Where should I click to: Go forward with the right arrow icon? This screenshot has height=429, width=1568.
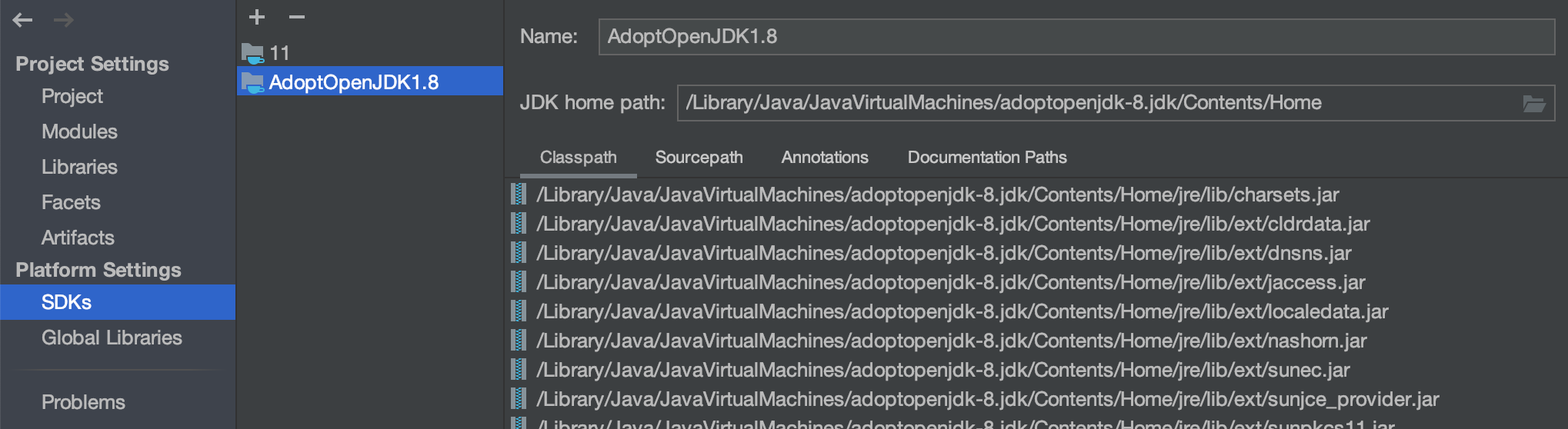(64, 20)
